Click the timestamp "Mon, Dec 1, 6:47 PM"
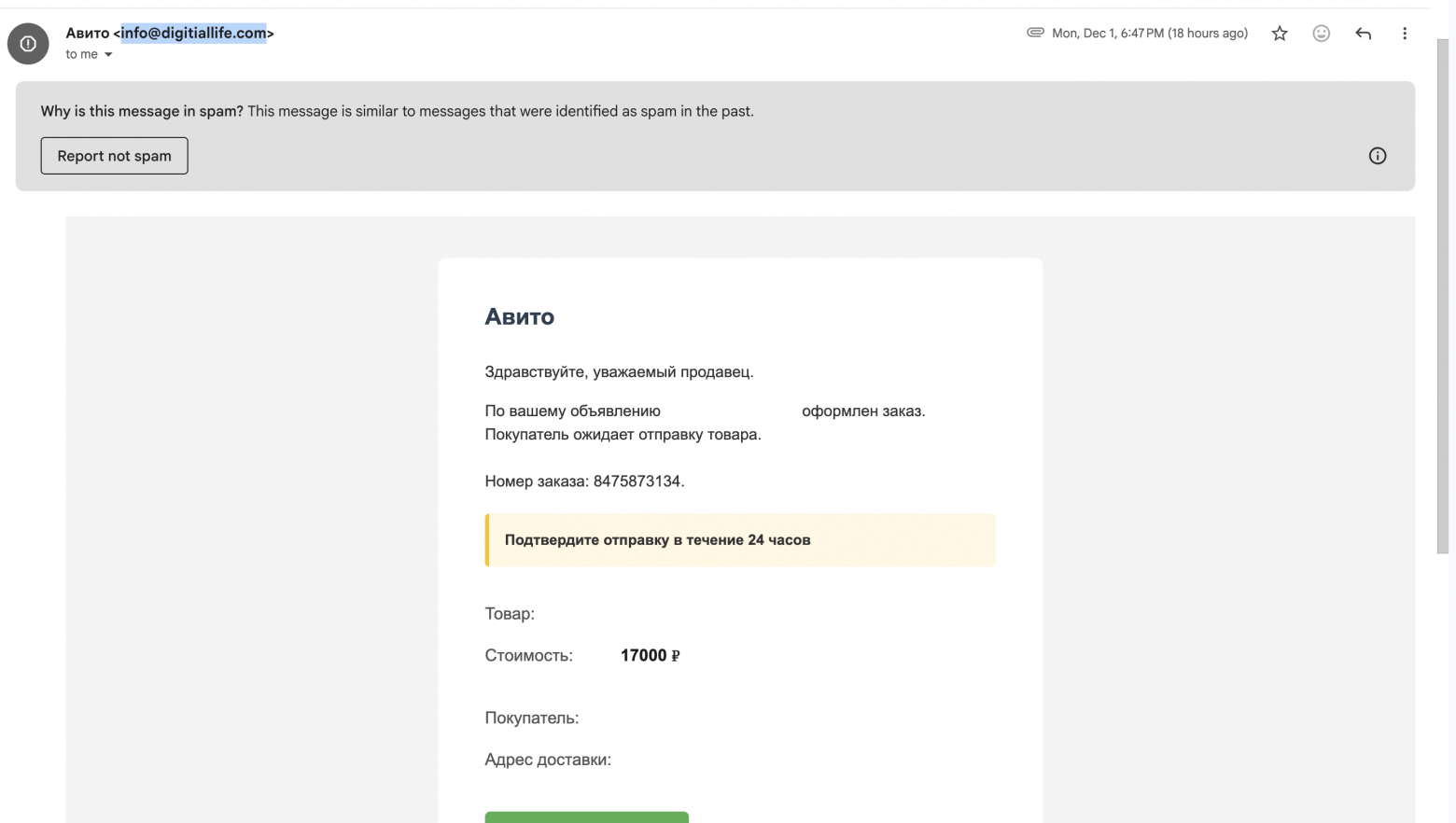Screen dimensions: 1456x823 1109,32
